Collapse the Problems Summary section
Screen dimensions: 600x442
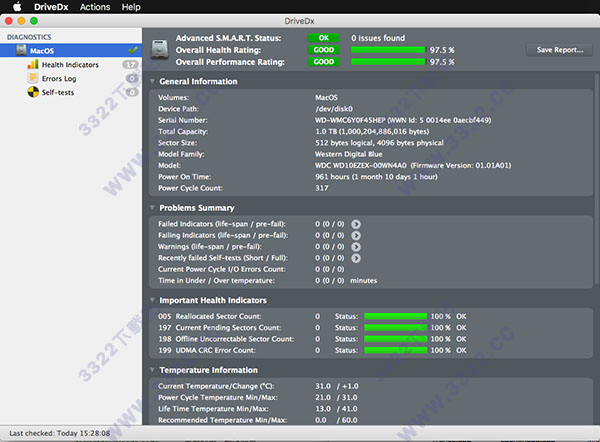[152, 207]
